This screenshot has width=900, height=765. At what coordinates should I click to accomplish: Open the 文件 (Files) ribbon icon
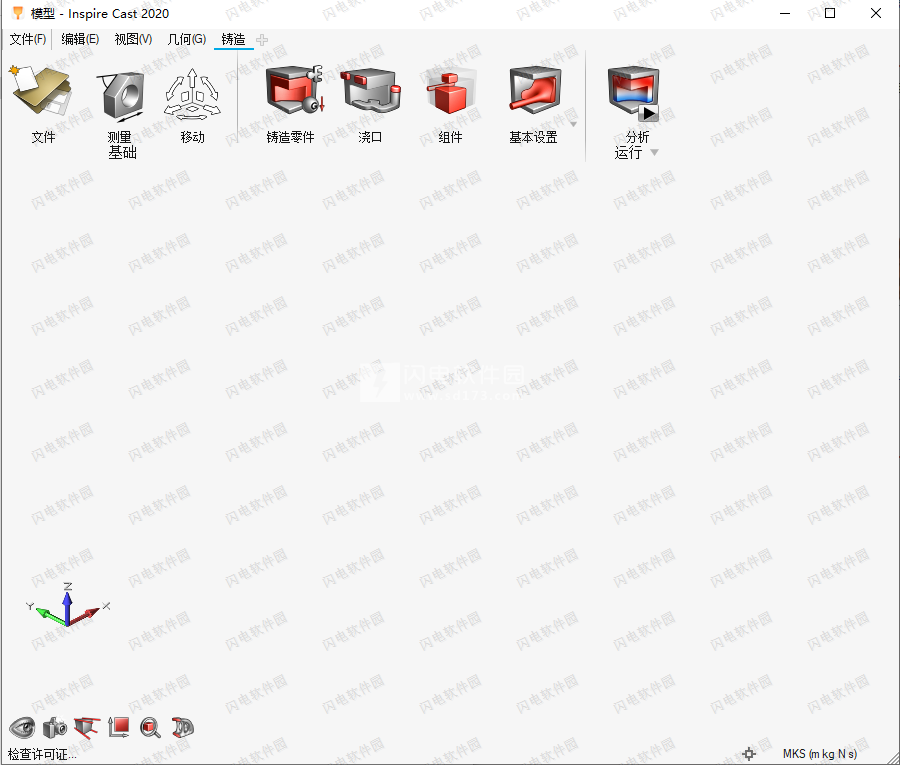pyautogui.click(x=42, y=92)
